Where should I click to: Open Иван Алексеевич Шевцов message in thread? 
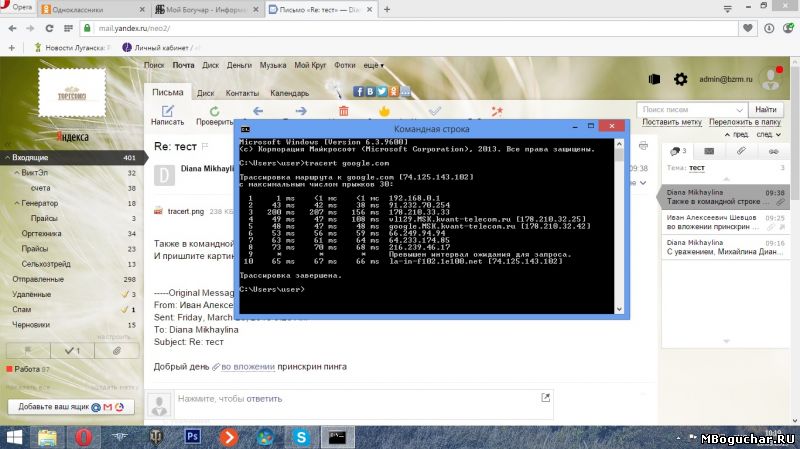click(x=725, y=222)
